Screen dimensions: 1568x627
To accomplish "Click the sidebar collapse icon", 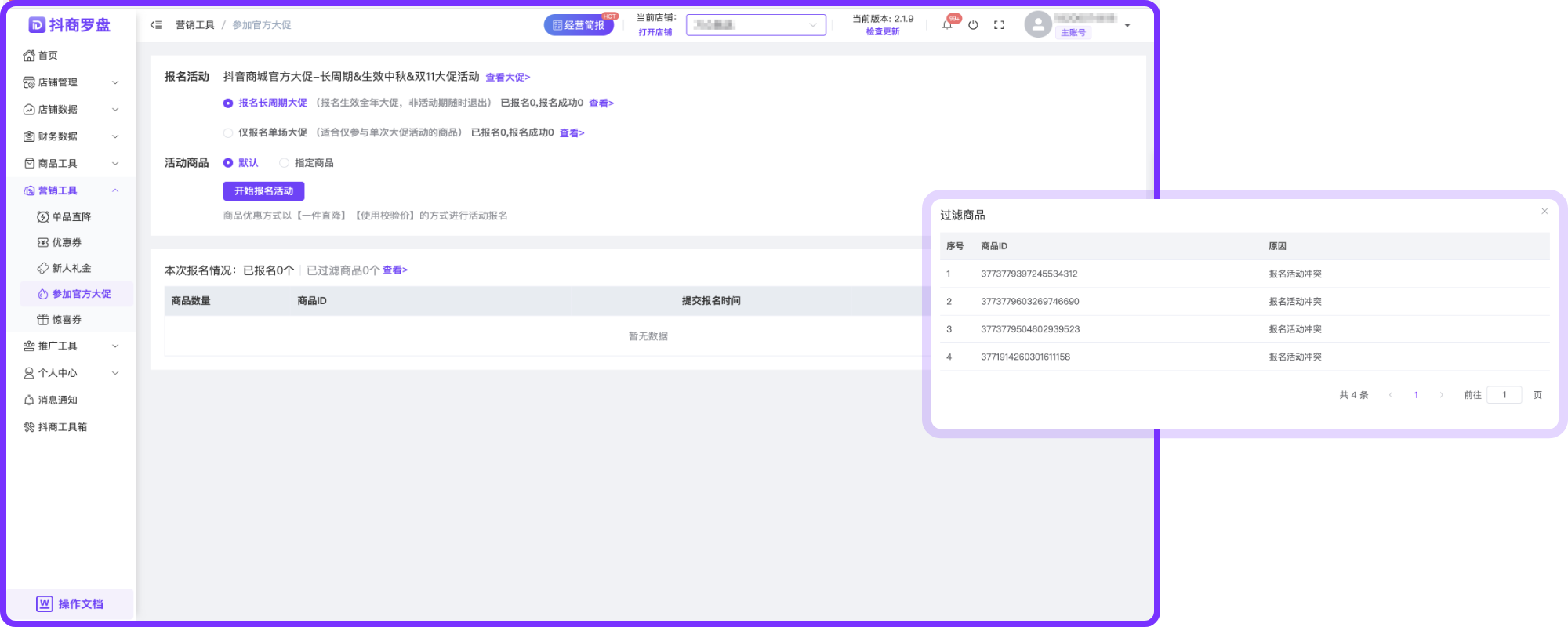I will pyautogui.click(x=156, y=25).
